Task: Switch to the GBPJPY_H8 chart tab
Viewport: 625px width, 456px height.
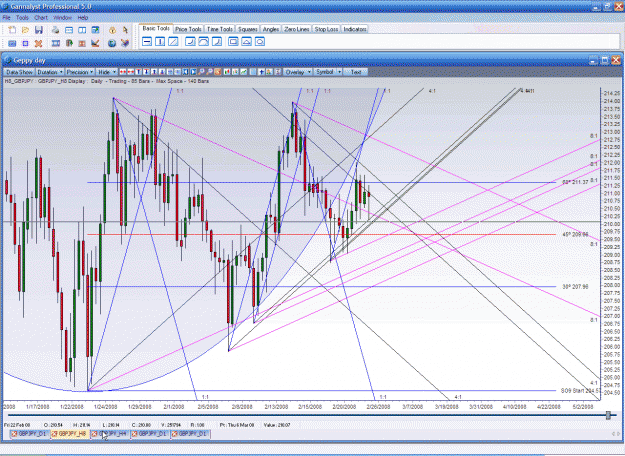Action: [71, 434]
